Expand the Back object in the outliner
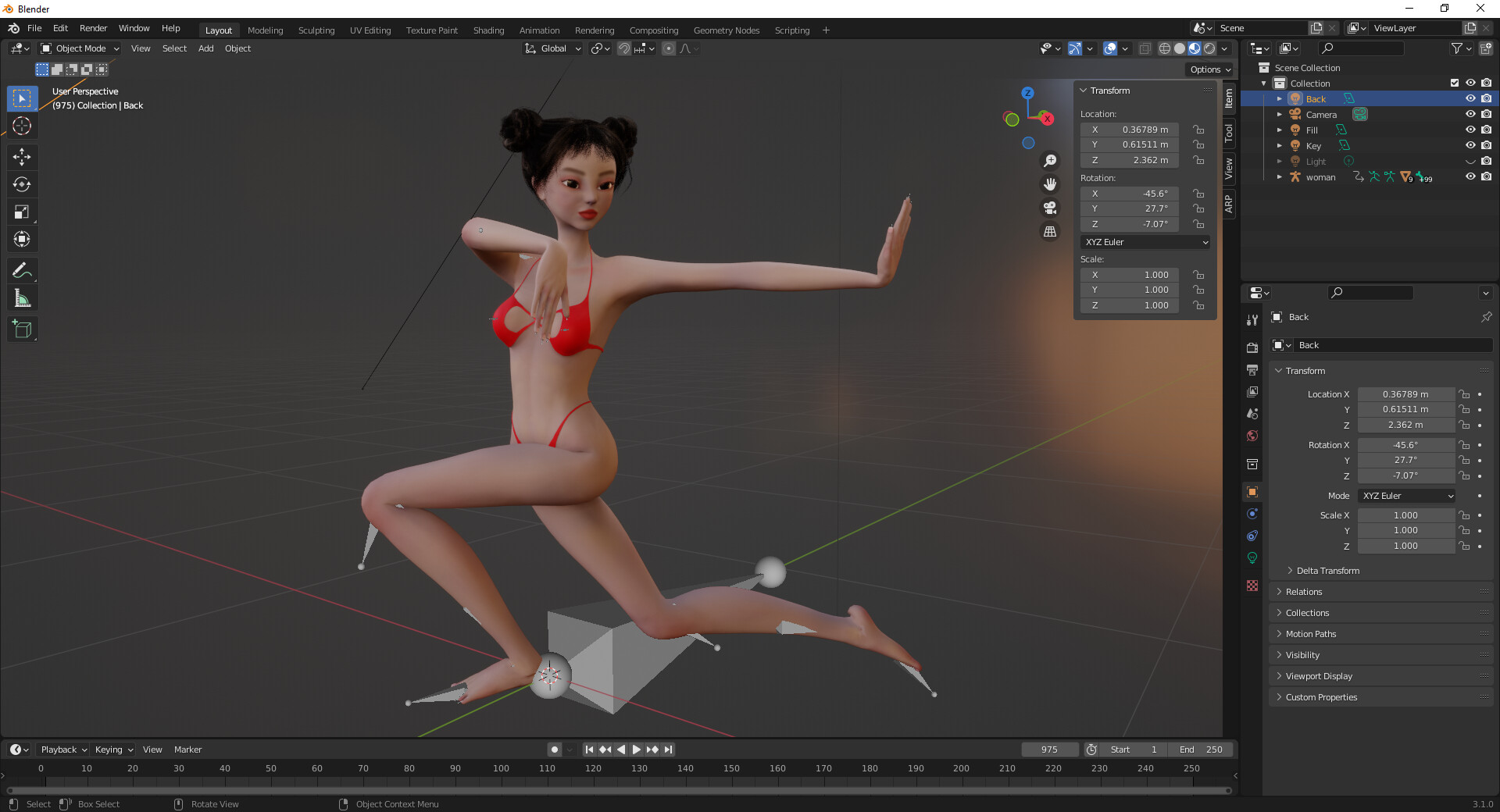The image size is (1500, 812). coord(1279,98)
